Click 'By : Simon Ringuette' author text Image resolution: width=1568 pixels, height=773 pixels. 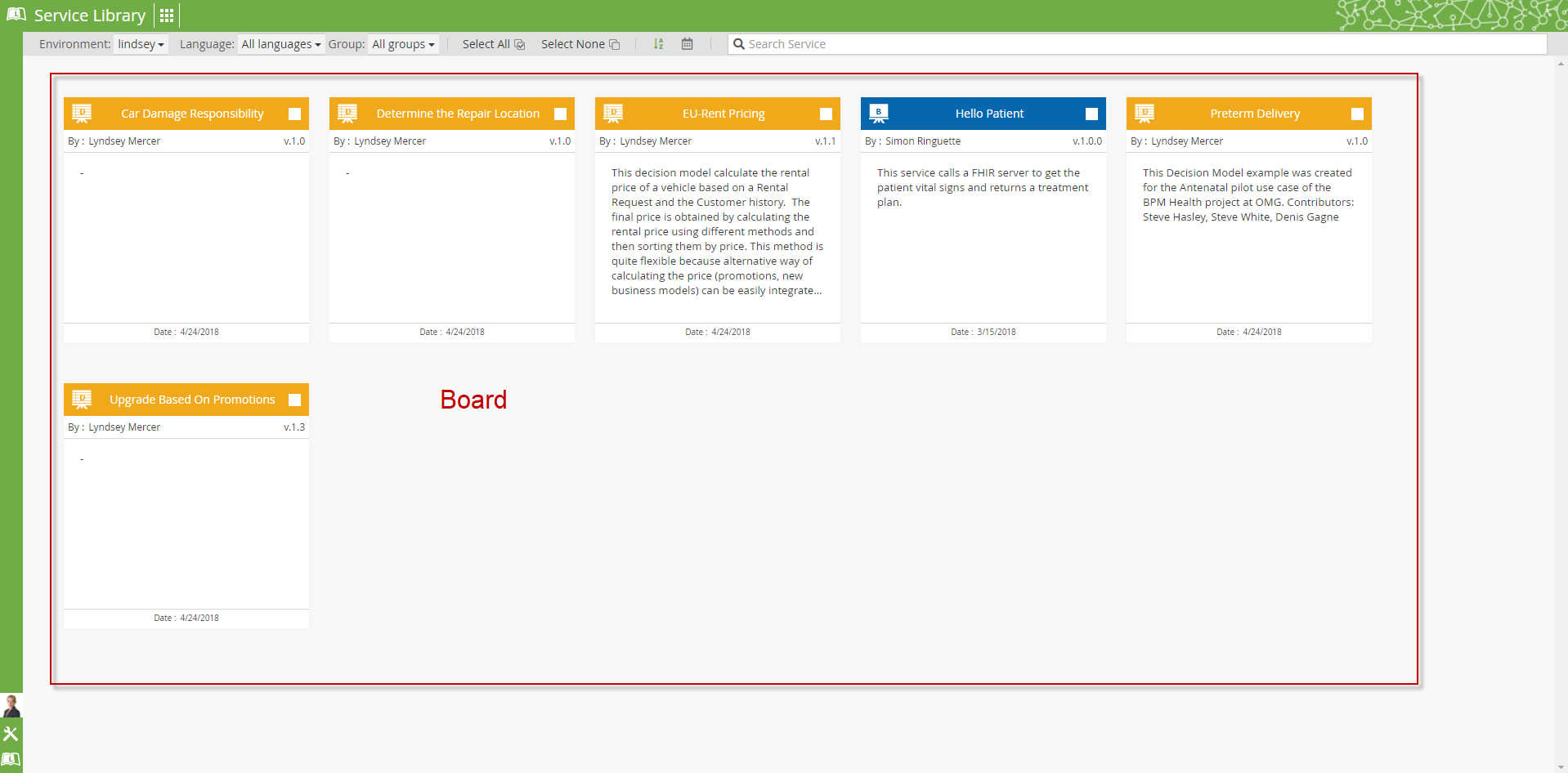pos(913,141)
